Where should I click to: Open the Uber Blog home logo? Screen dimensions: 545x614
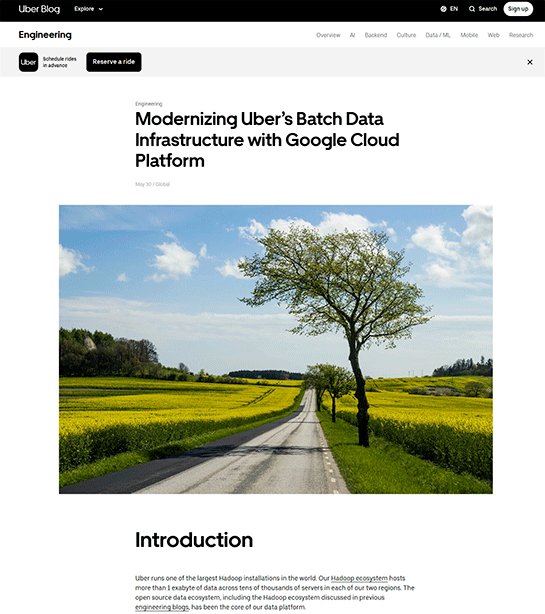[x=39, y=9]
